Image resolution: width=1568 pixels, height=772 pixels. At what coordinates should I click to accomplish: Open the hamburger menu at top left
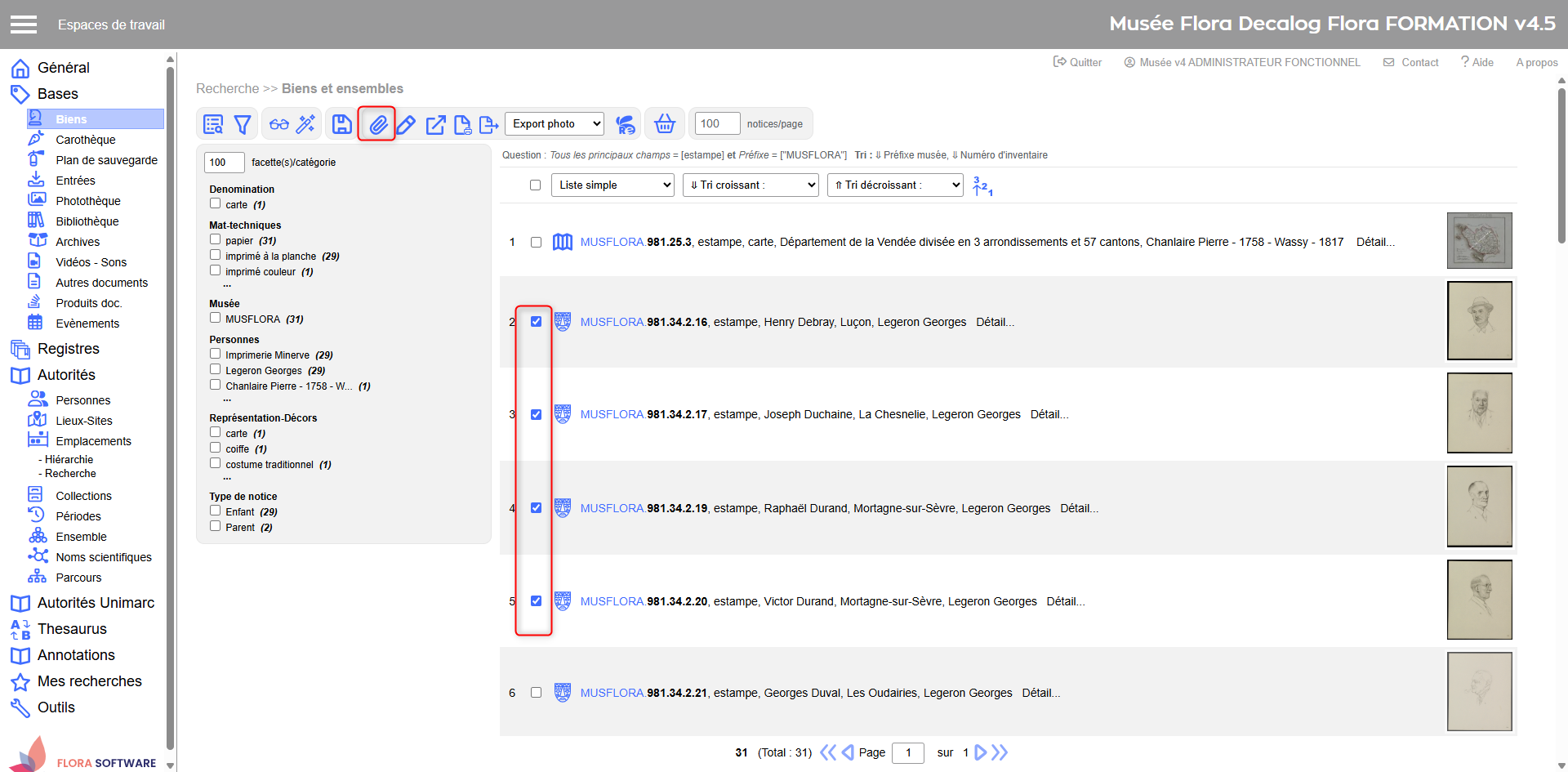click(24, 25)
